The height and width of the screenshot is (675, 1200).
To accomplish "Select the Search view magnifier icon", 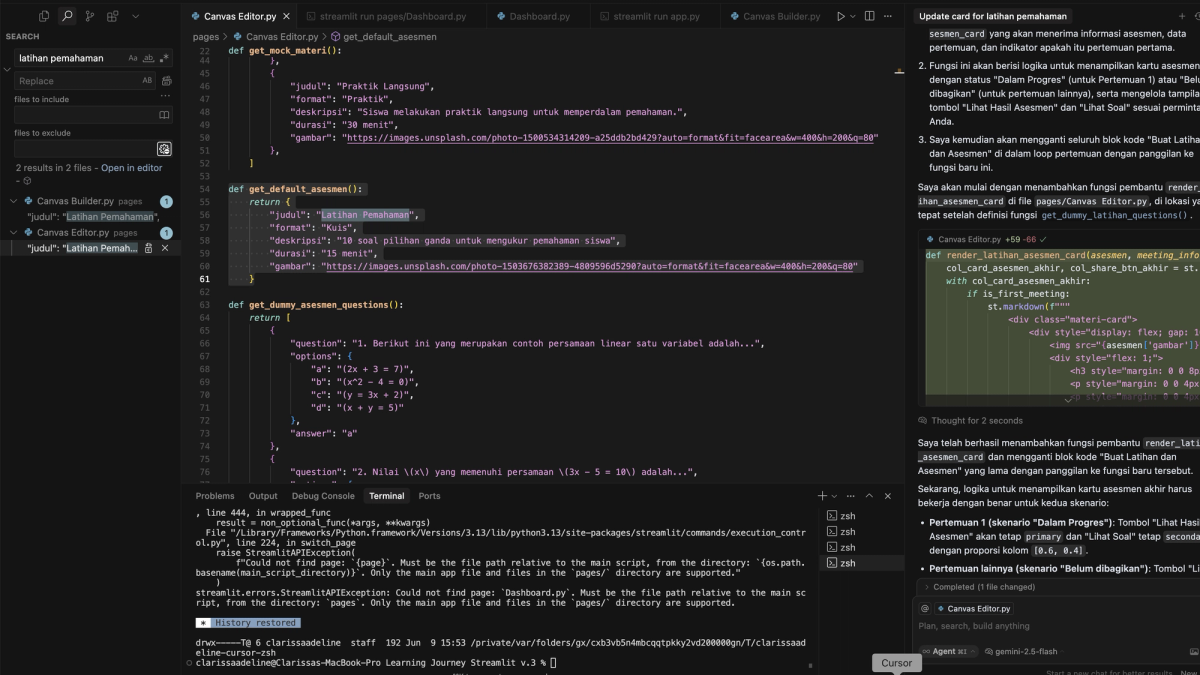I will pos(66,16).
